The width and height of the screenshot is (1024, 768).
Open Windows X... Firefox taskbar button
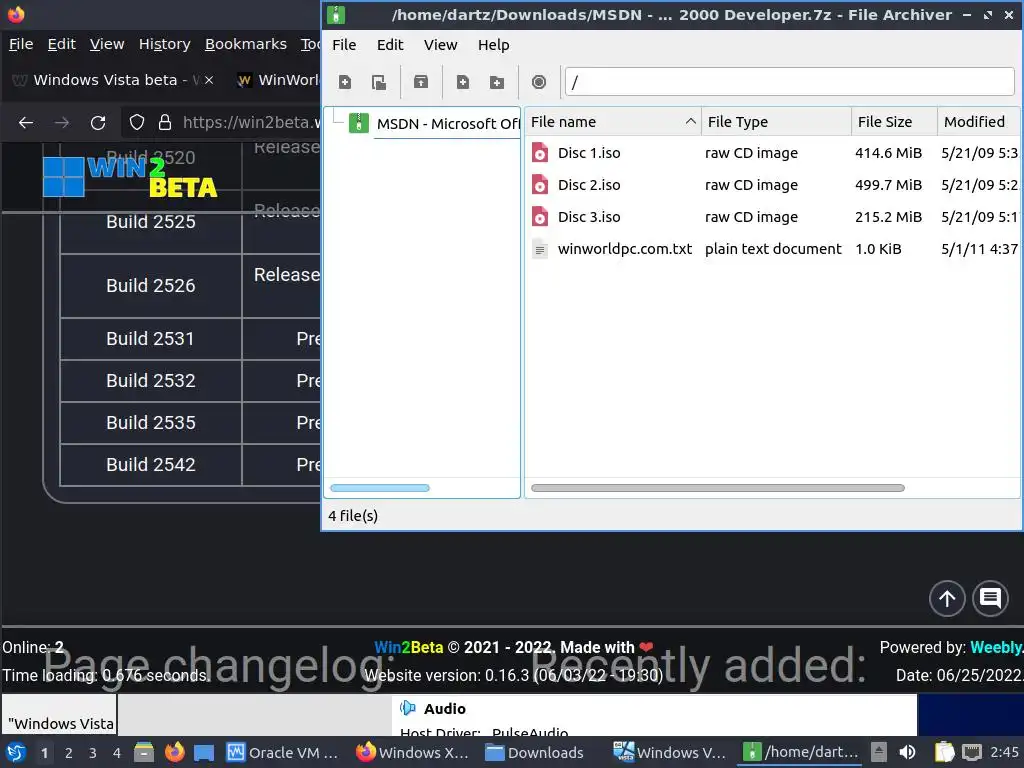click(412, 753)
